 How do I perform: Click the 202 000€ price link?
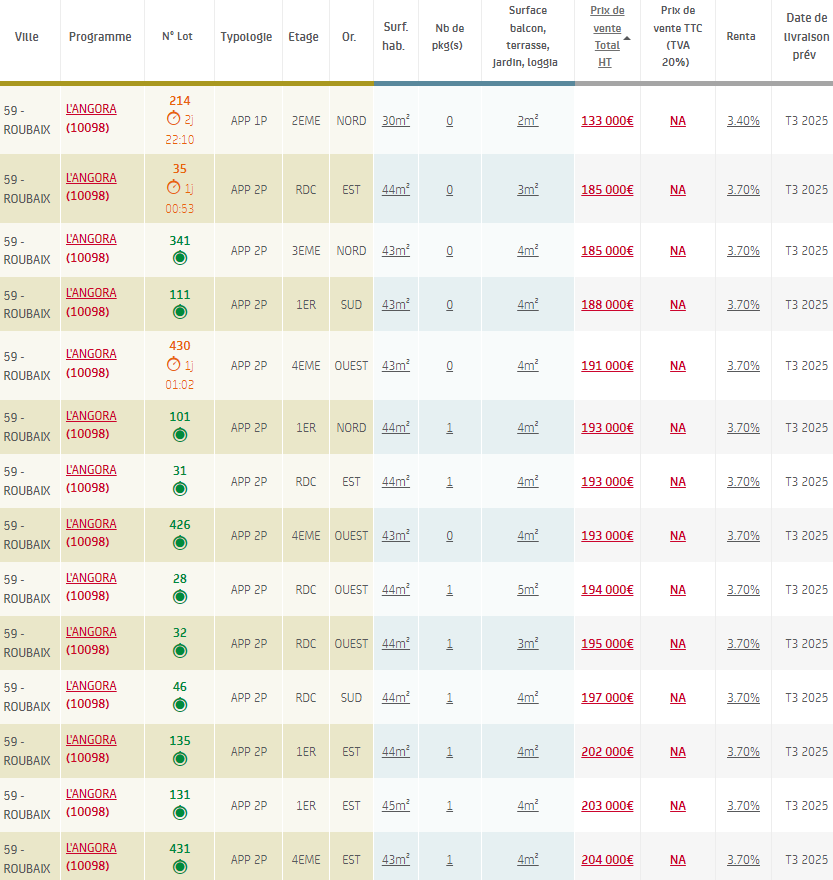(x=607, y=751)
